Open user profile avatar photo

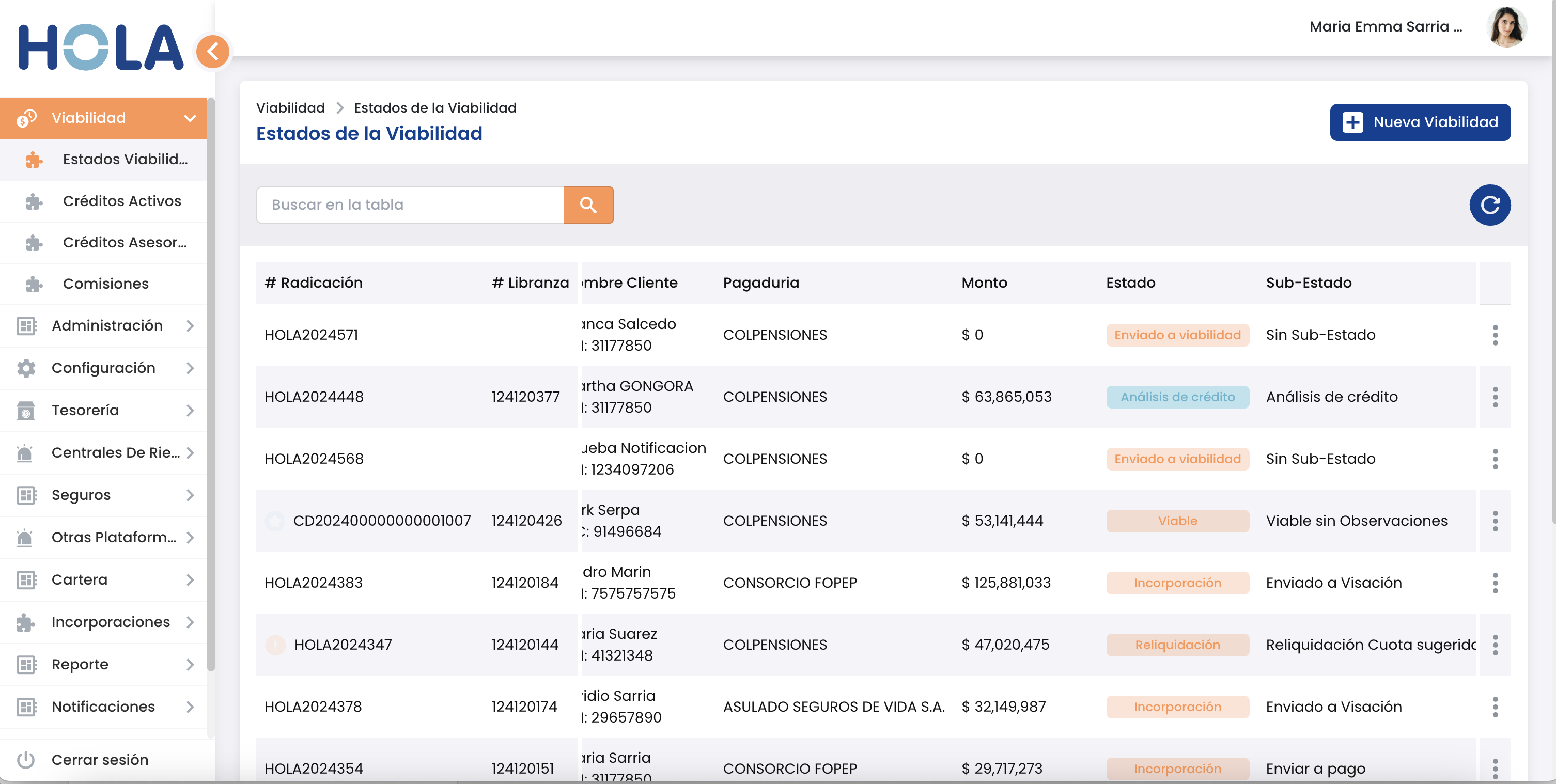pyautogui.click(x=1506, y=26)
